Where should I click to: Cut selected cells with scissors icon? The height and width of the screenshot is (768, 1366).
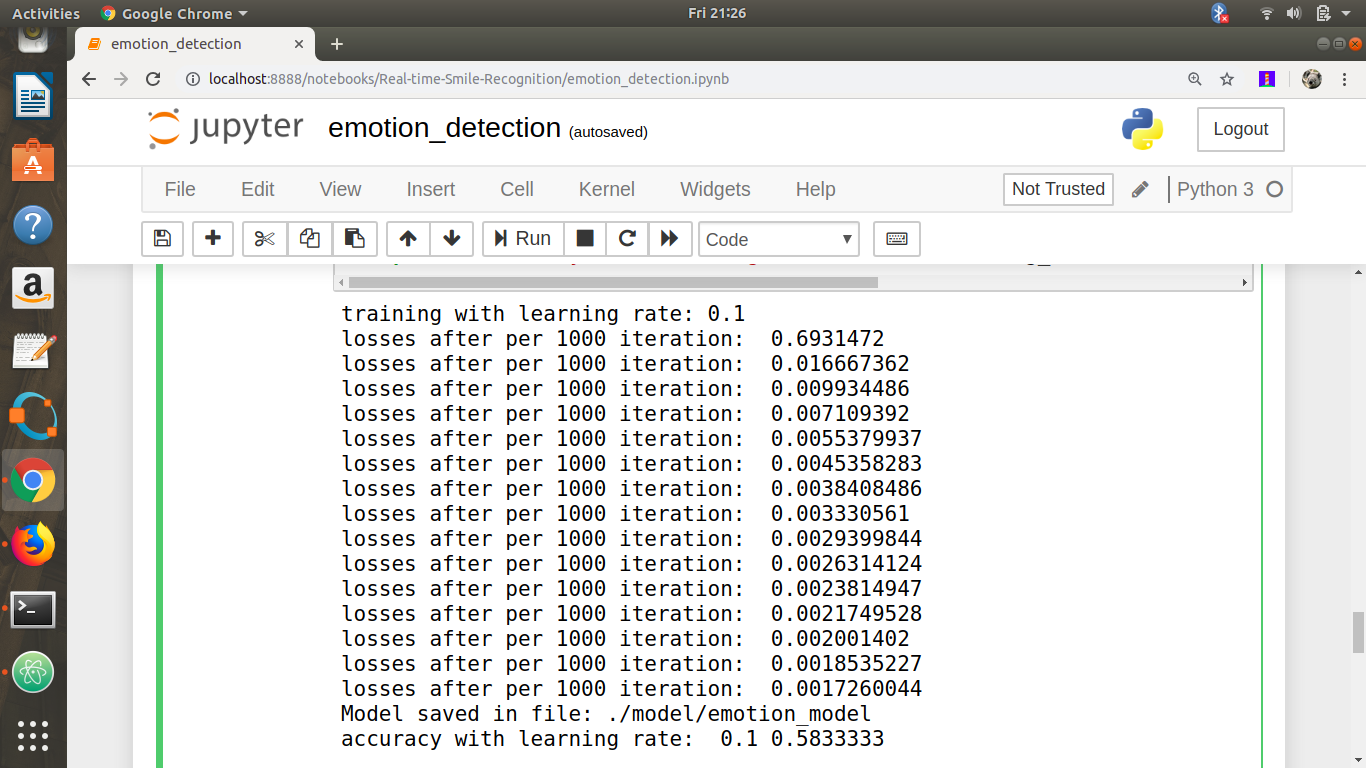[x=264, y=239]
